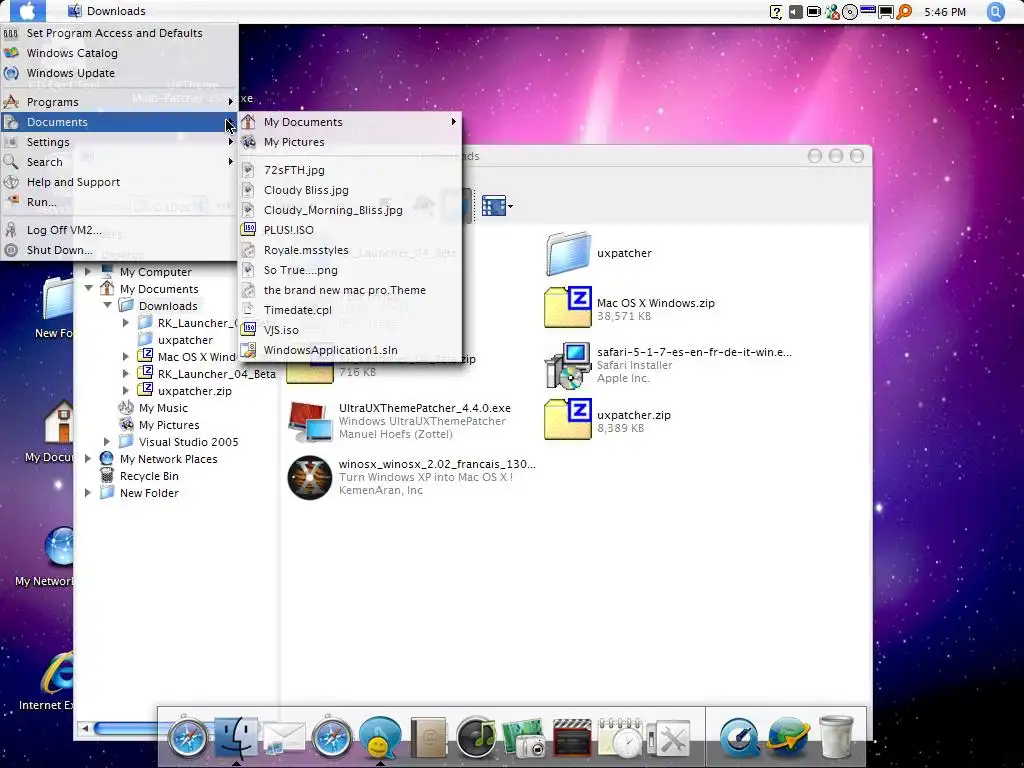This screenshot has width=1024, height=768.
Task: Expand uxpatcher.zip node in folder tree
Action: coord(126,391)
